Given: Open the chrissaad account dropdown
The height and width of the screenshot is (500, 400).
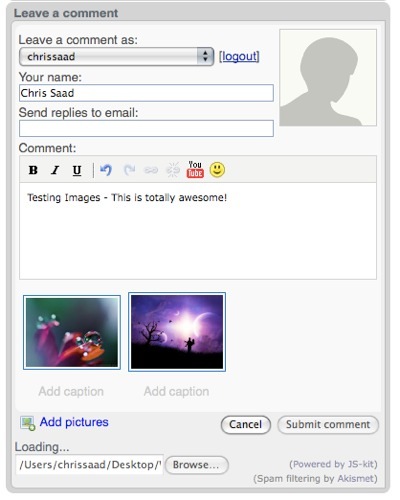Looking at the screenshot, I should tap(117, 56).
